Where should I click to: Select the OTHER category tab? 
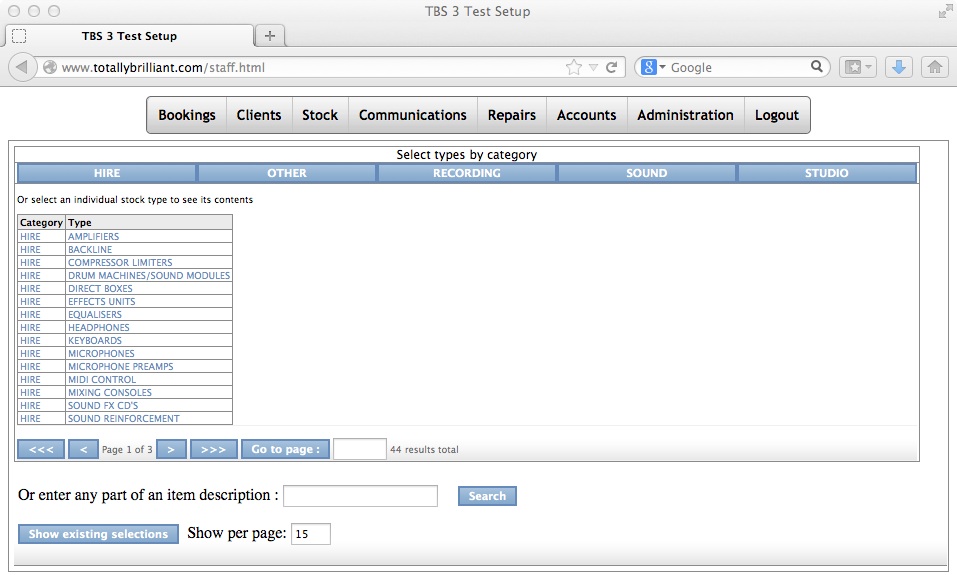[287, 173]
